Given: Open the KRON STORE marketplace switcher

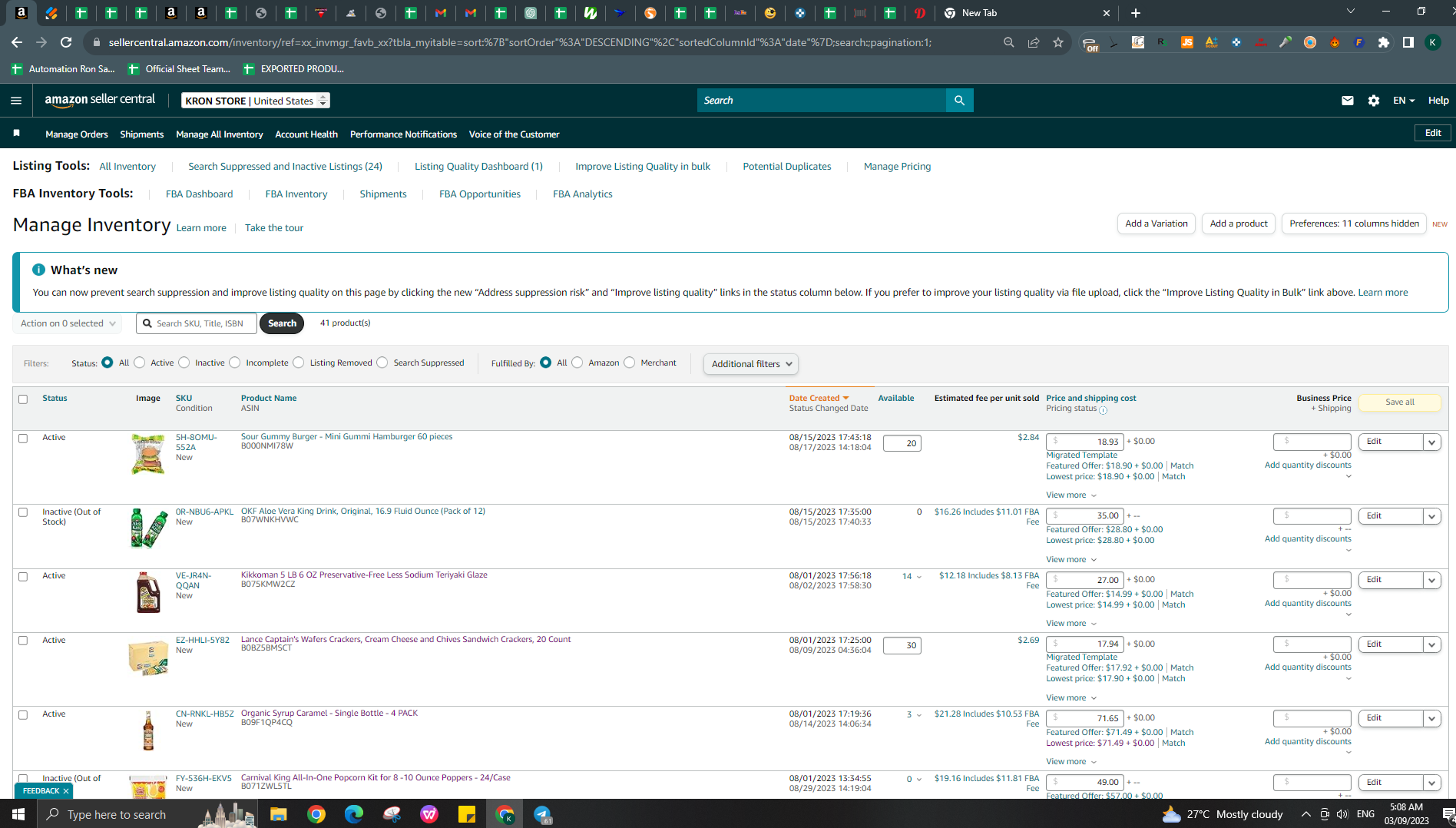Looking at the screenshot, I should coord(256,101).
